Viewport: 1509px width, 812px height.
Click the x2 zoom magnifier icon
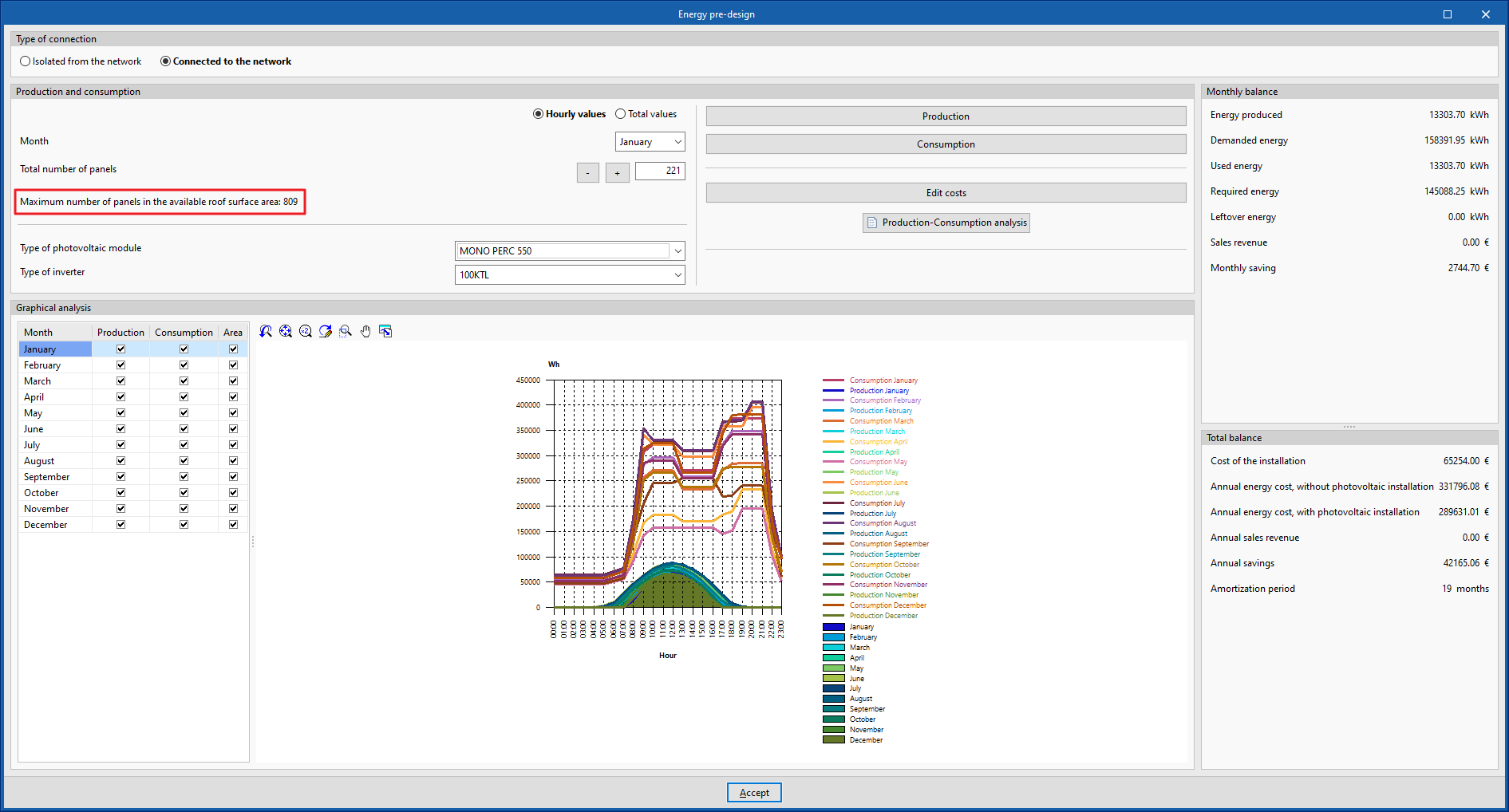click(306, 331)
